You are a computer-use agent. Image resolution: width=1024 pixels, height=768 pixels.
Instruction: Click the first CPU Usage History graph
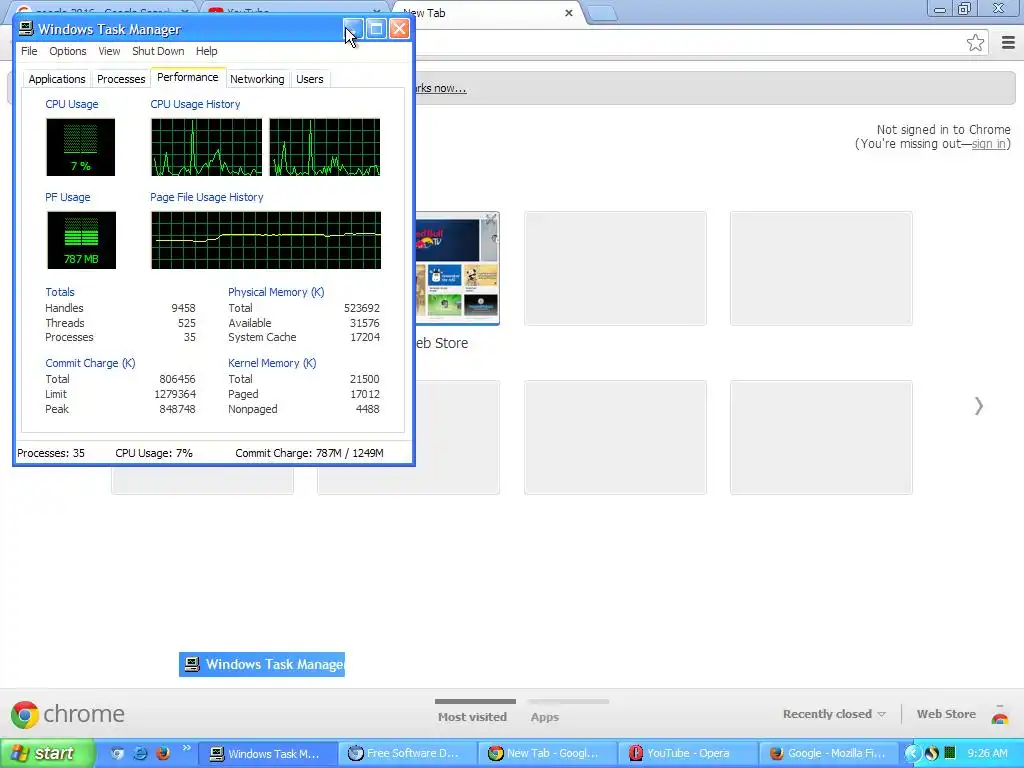[206, 147]
